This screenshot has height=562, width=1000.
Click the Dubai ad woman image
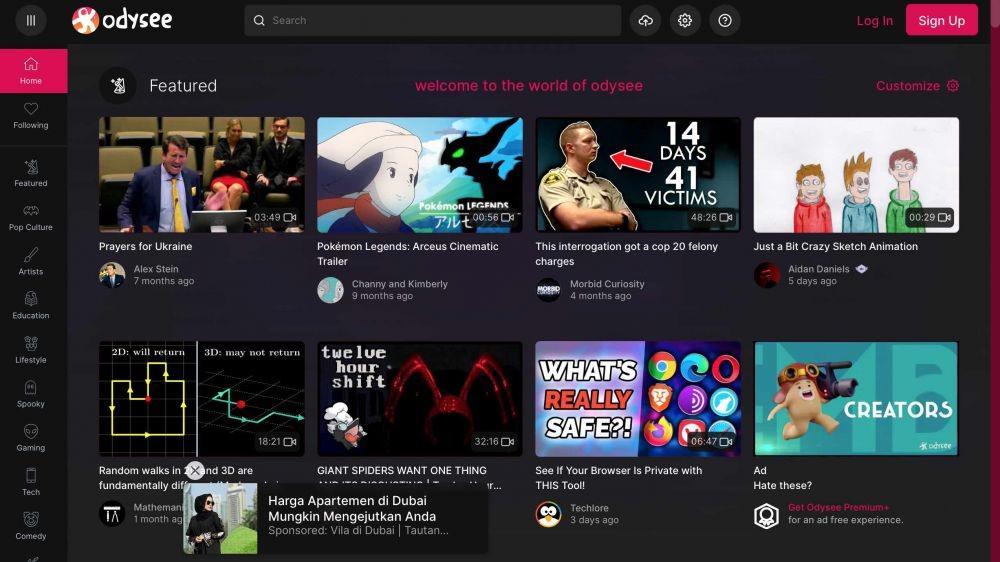pos(221,518)
